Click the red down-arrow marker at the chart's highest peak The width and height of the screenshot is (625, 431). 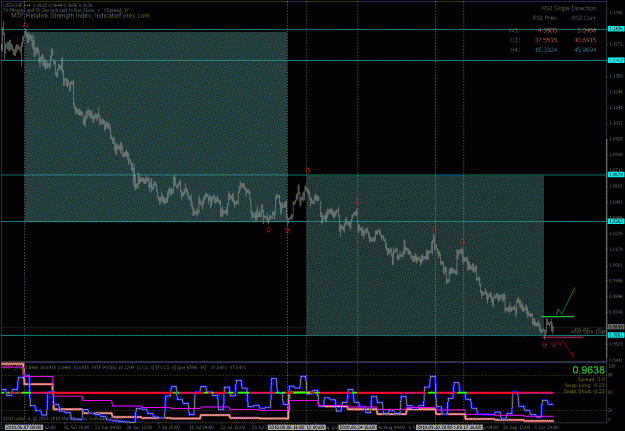coord(26,26)
